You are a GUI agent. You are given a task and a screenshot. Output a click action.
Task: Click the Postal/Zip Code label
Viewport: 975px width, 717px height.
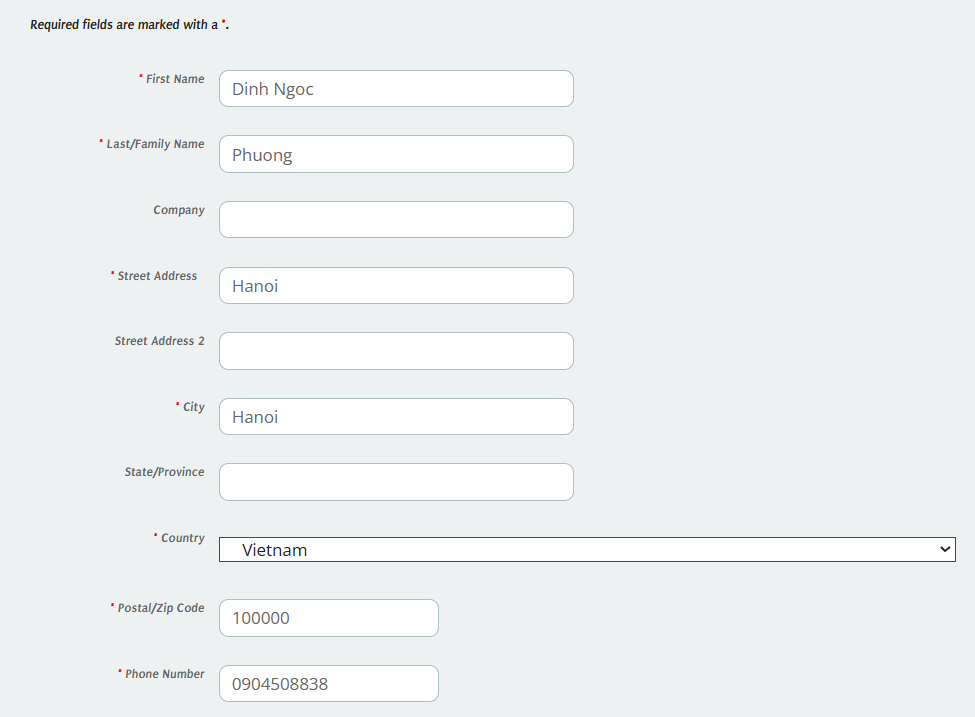(x=161, y=608)
